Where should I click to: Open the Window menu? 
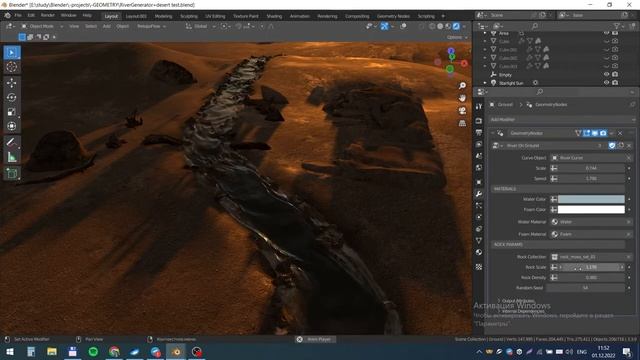click(x=69, y=16)
